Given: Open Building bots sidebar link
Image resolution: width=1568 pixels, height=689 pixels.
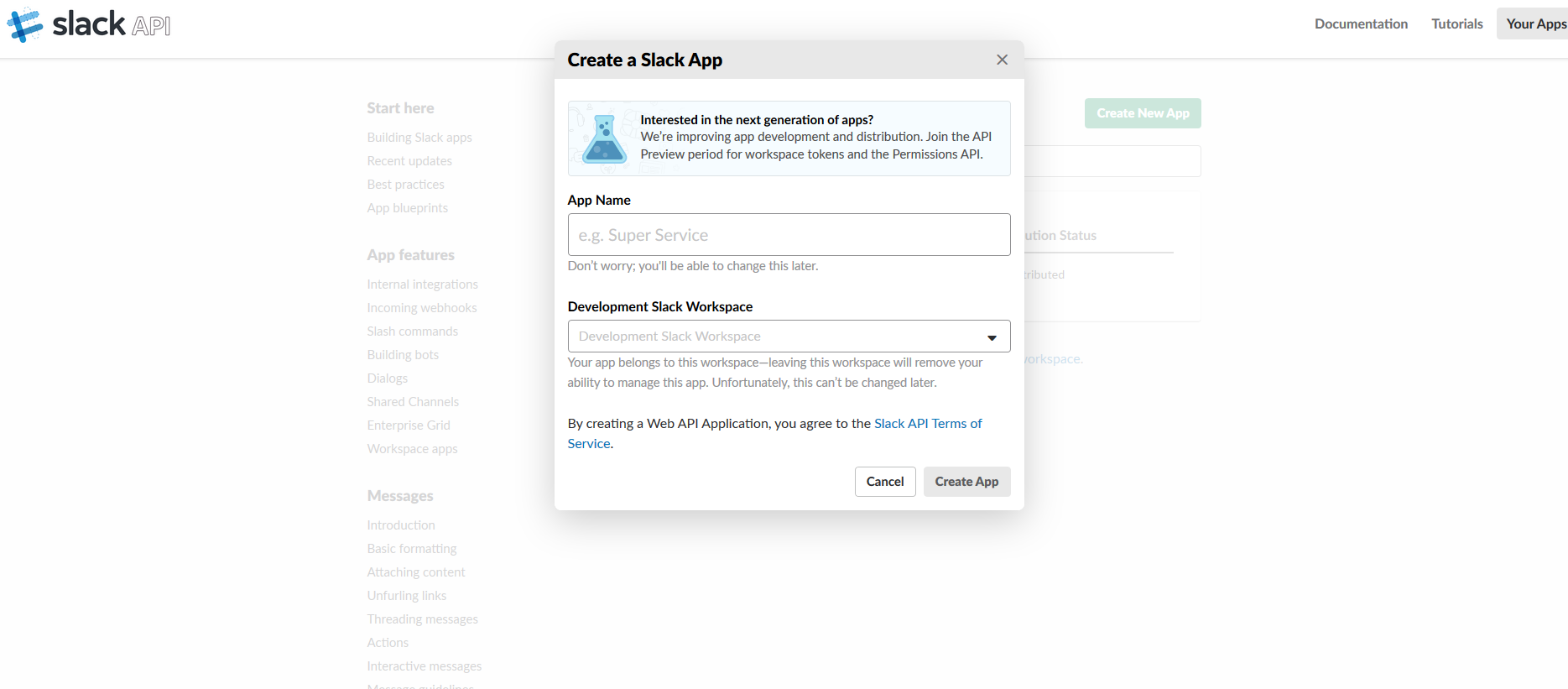Looking at the screenshot, I should [403, 355].
